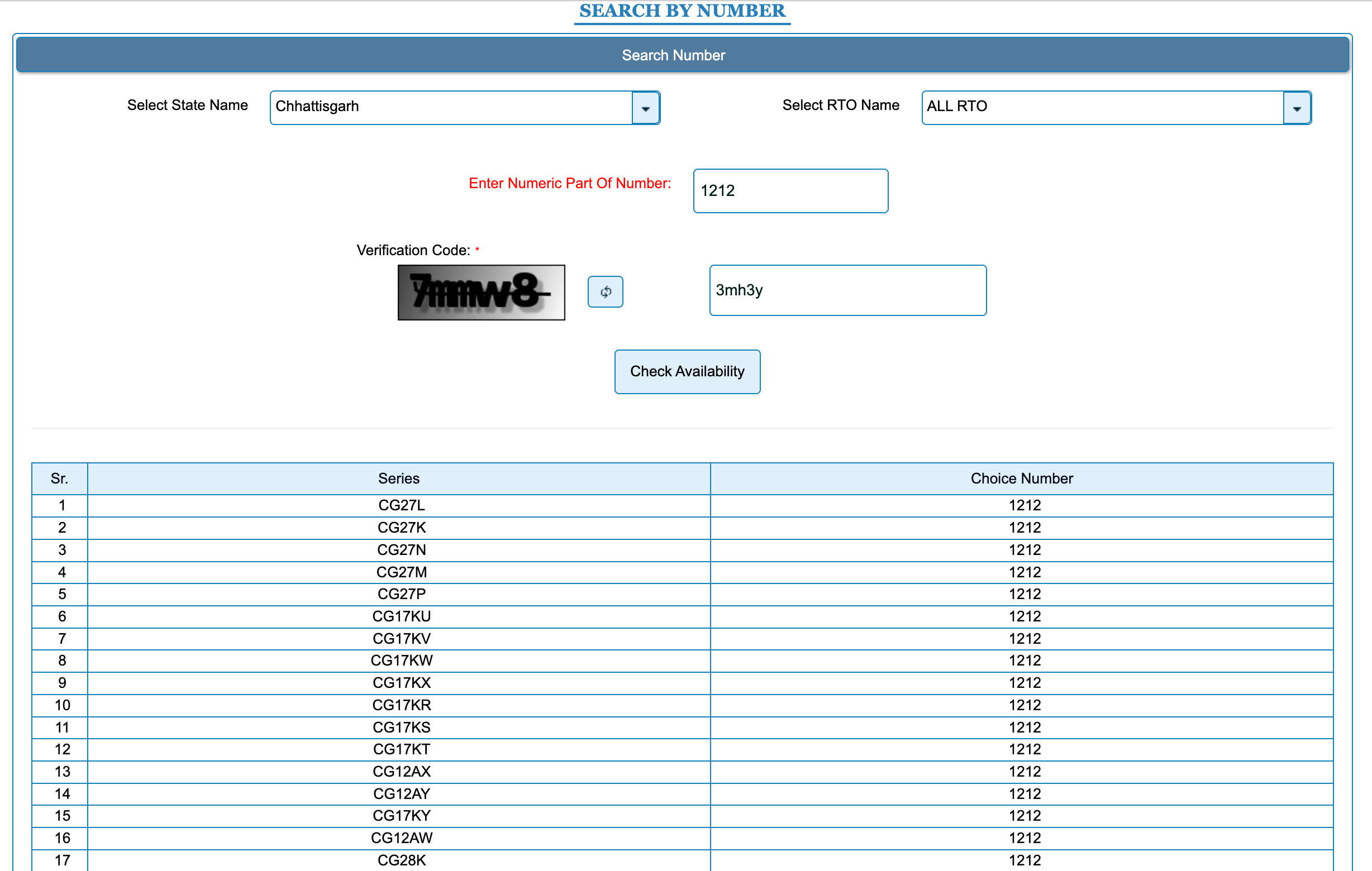Viewport: 1372px width, 871px height.
Task: Click the Series column header
Action: point(398,478)
